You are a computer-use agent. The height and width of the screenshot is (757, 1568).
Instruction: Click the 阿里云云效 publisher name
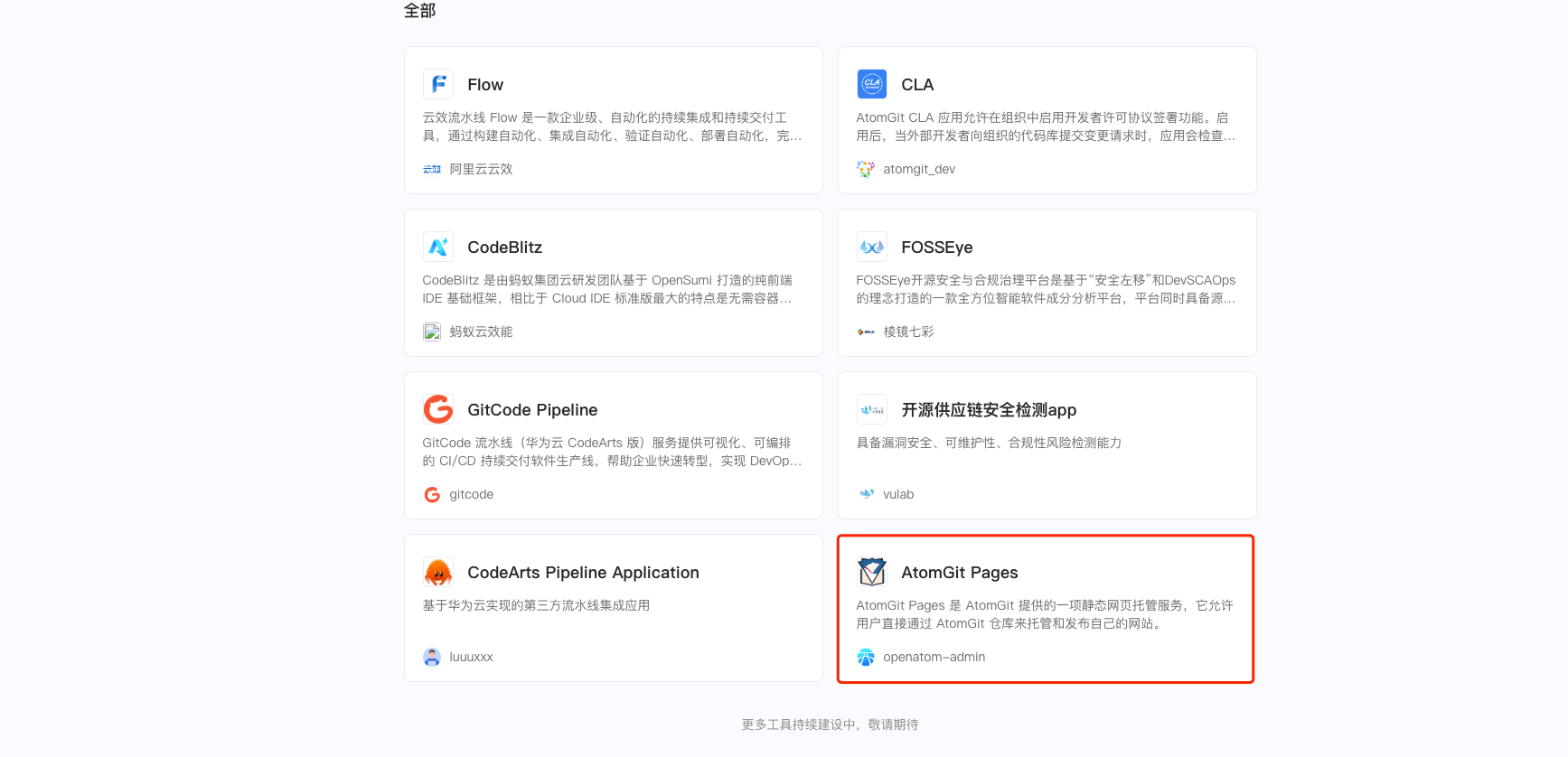(481, 169)
